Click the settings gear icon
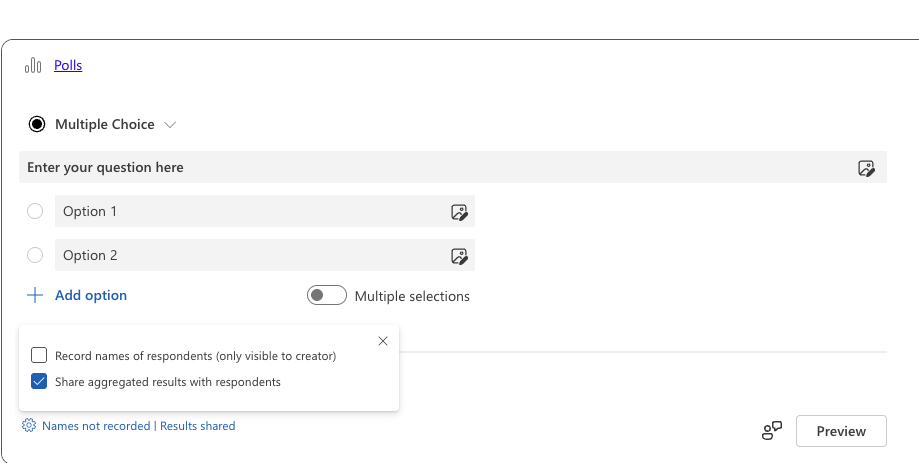Screen dimensions: 919x463 coord(29,425)
